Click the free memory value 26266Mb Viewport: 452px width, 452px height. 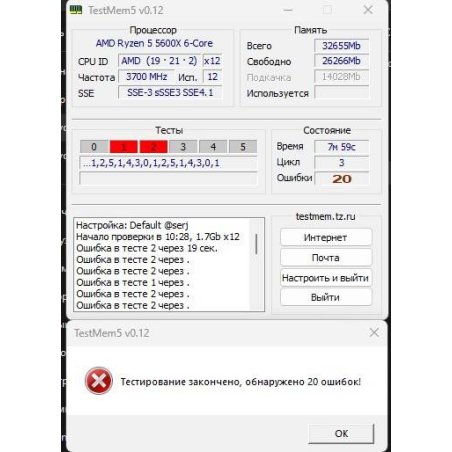pyautogui.click(x=341, y=61)
